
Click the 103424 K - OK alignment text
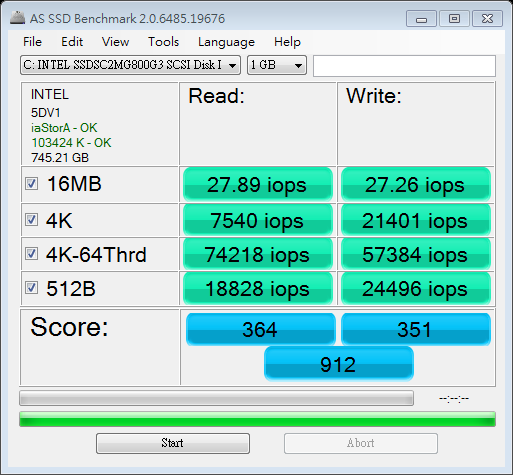click(x=71, y=143)
